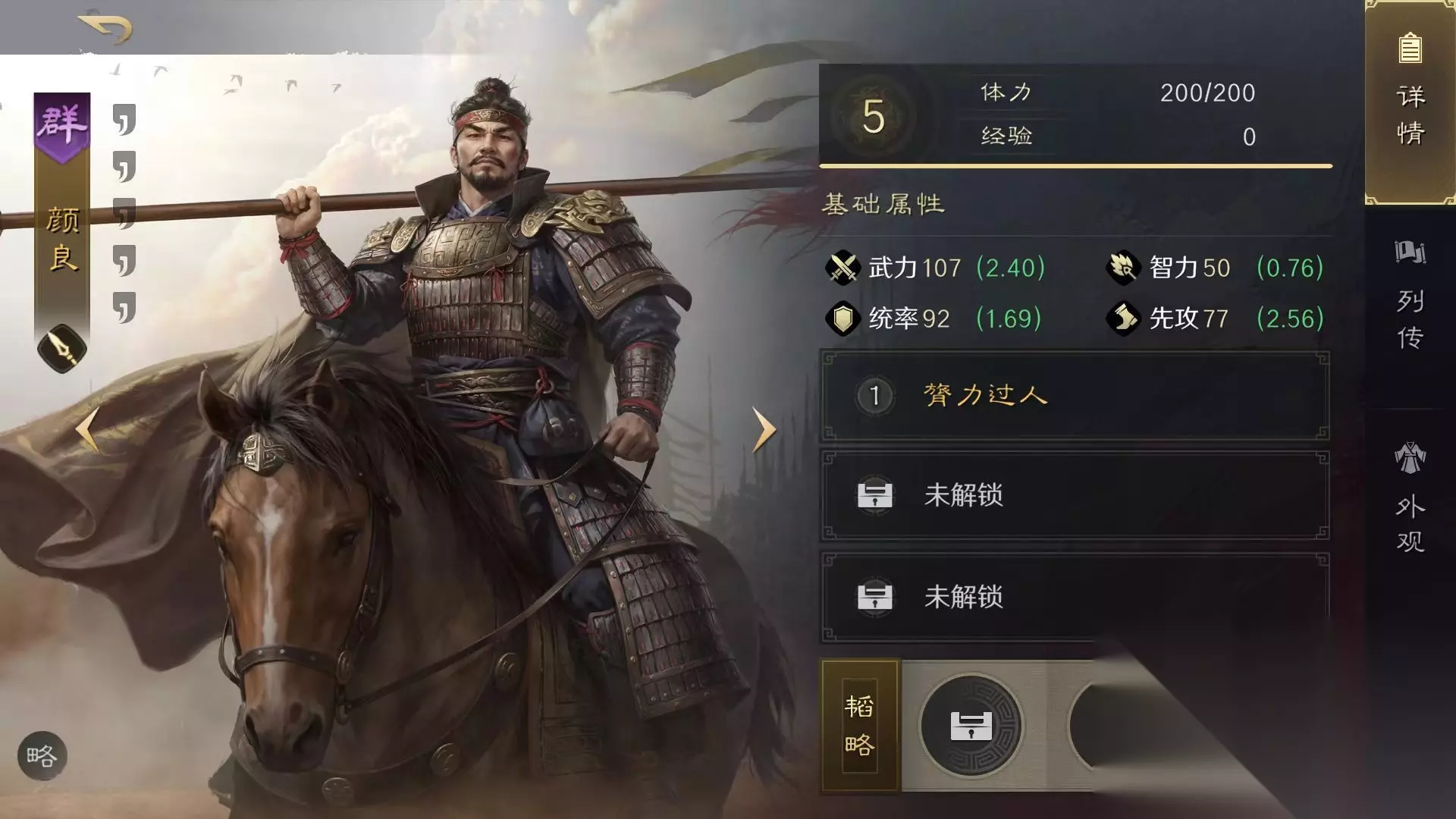The height and width of the screenshot is (819, 1456).
Task: Click the 先攻 initiative icon
Action: tap(1123, 318)
